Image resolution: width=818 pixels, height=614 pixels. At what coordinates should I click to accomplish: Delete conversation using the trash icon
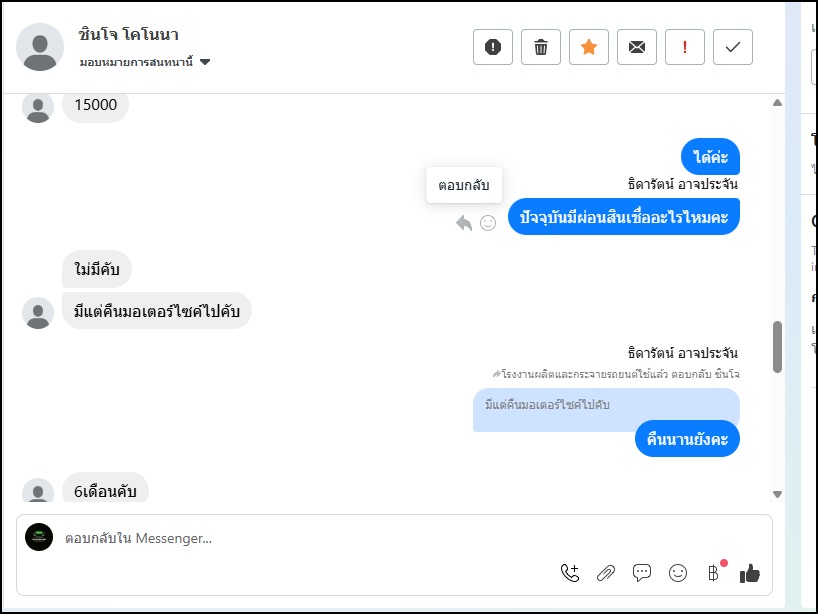coord(541,47)
